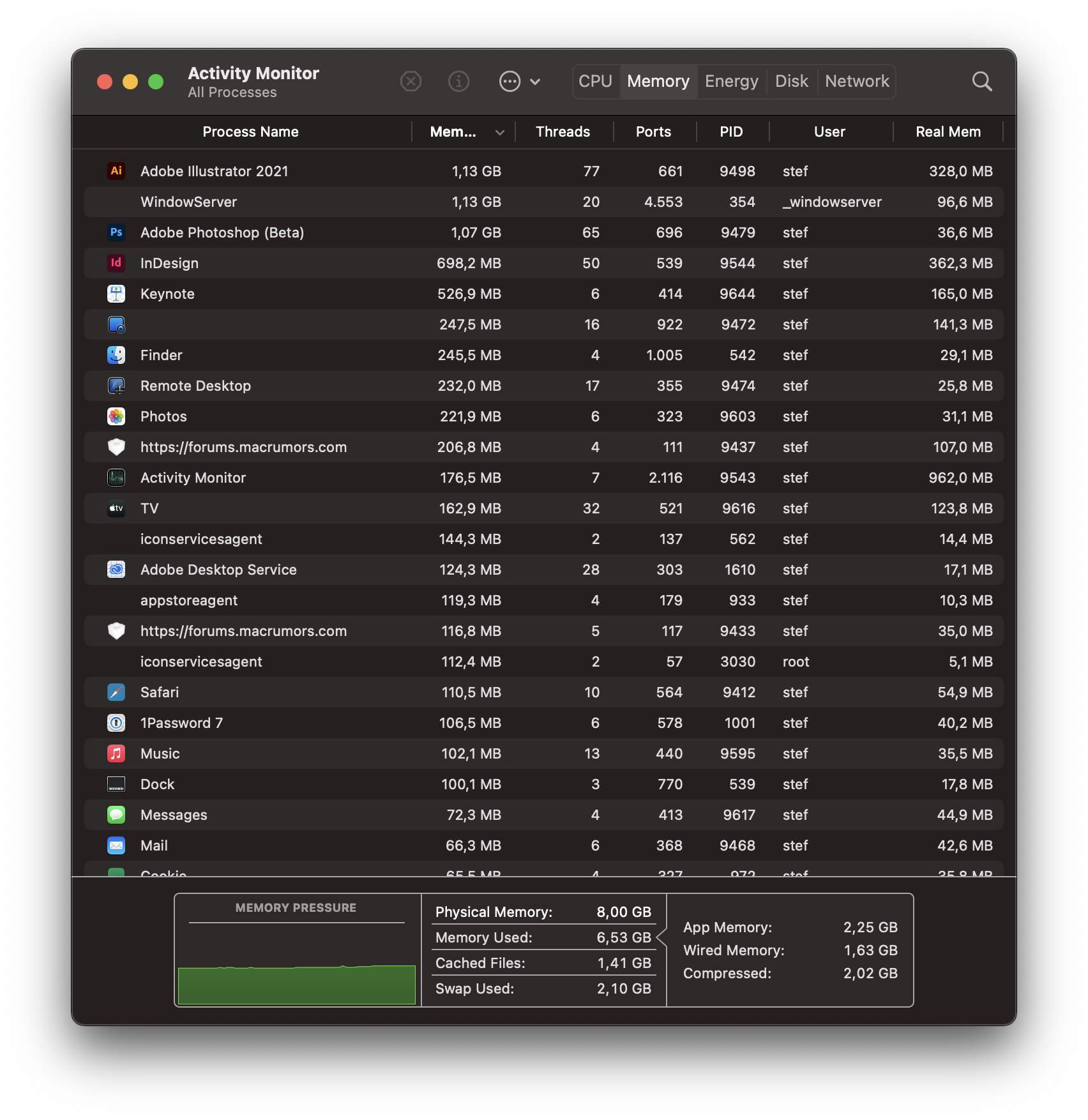The width and height of the screenshot is (1088, 1120).
Task: Expand the actions menu chevron
Action: point(535,82)
